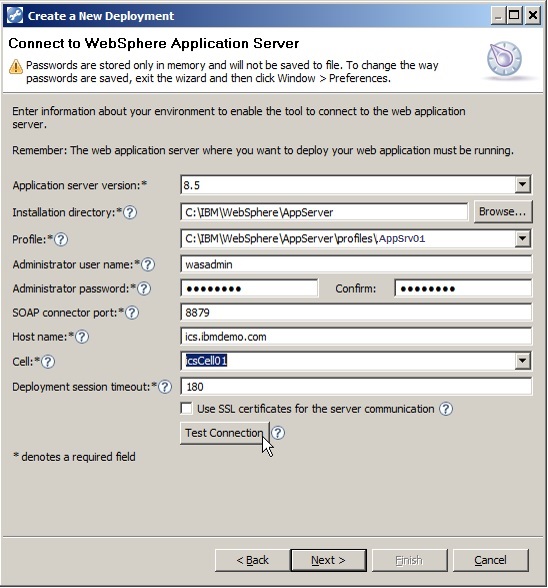Show help for Administrator user name

148,265
